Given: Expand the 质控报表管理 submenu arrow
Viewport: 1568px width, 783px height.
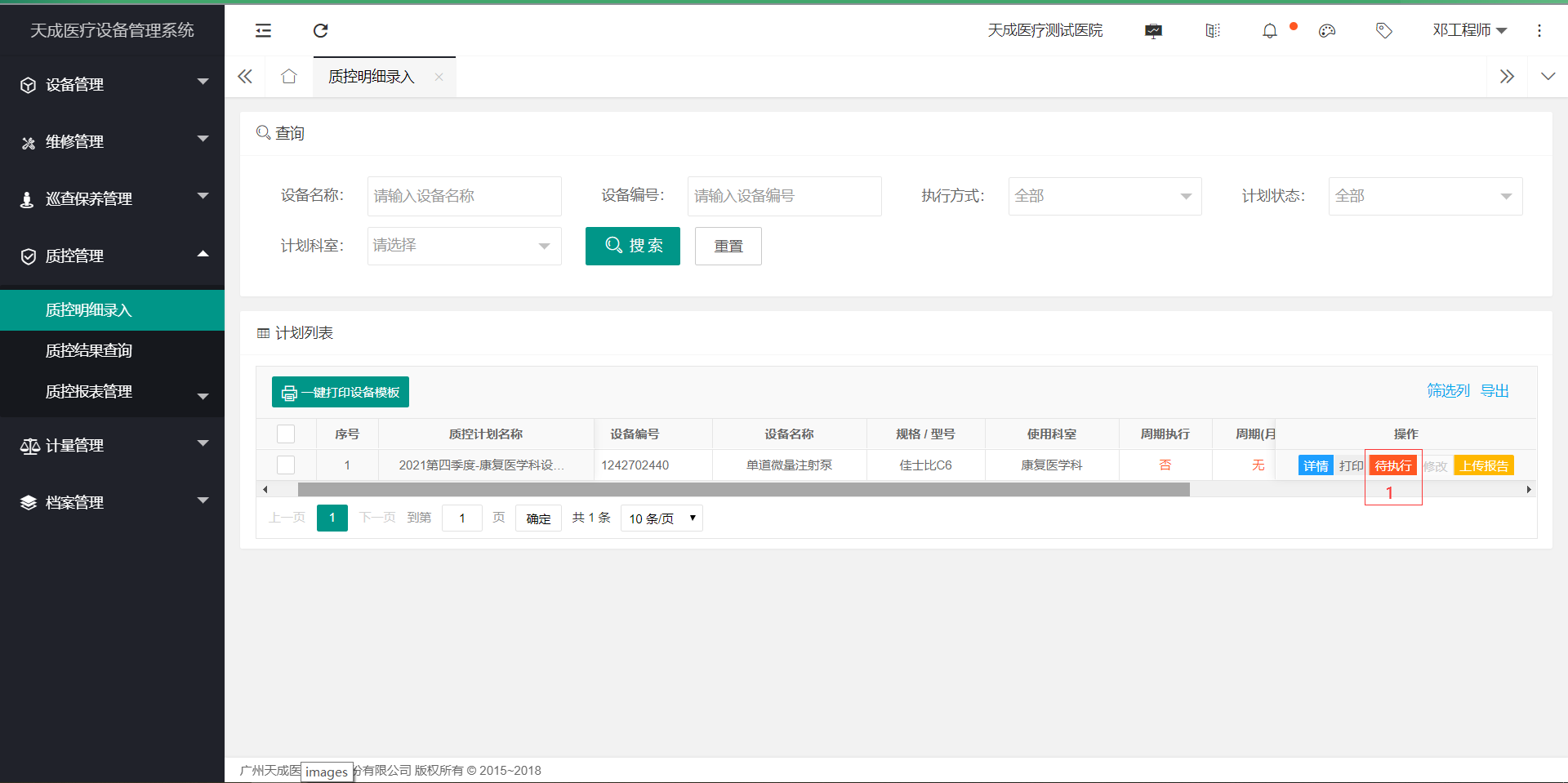Looking at the screenshot, I should [203, 397].
